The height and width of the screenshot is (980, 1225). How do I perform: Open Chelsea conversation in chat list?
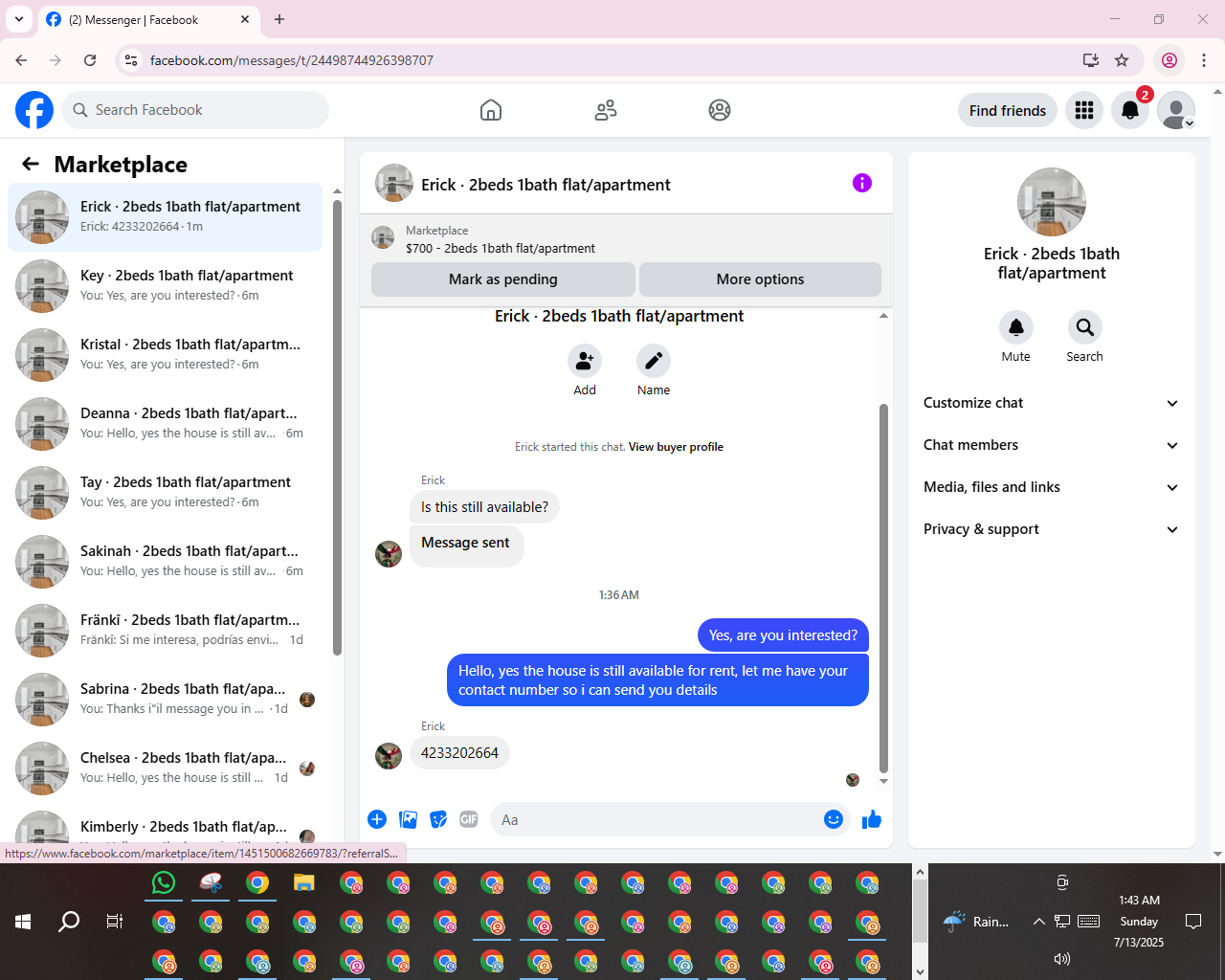tap(165, 768)
